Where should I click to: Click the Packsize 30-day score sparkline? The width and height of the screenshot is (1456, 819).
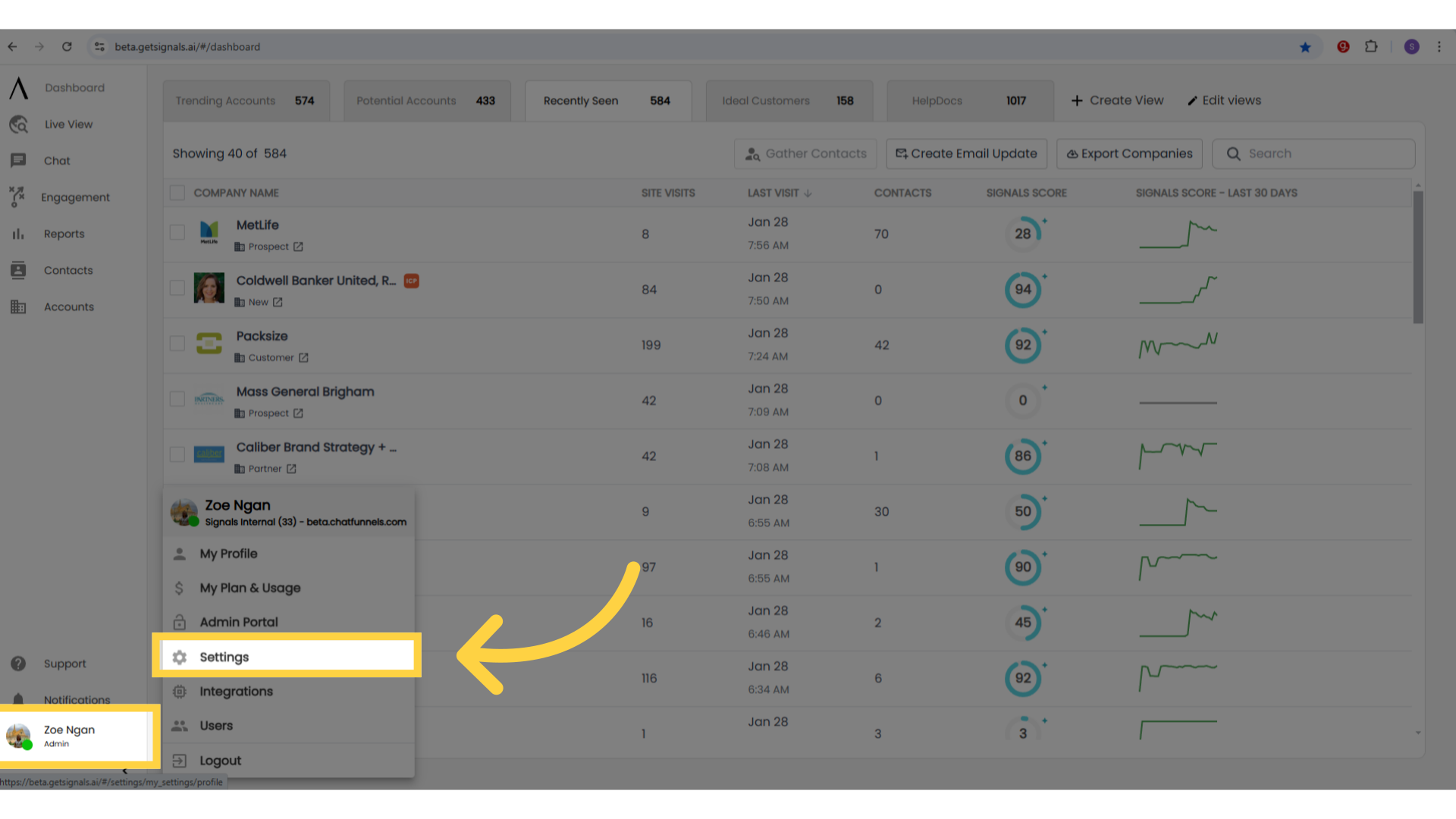[x=1178, y=345]
